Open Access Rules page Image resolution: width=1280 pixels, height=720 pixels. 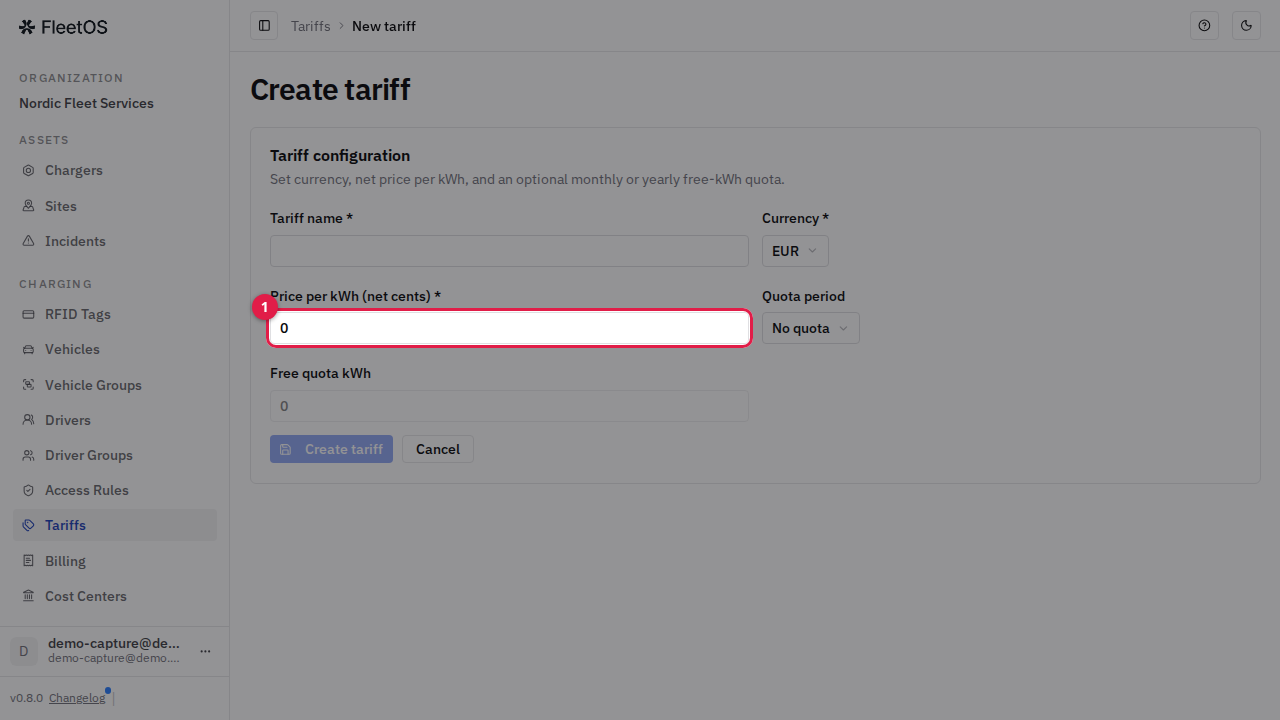click(x=115, y=490)
